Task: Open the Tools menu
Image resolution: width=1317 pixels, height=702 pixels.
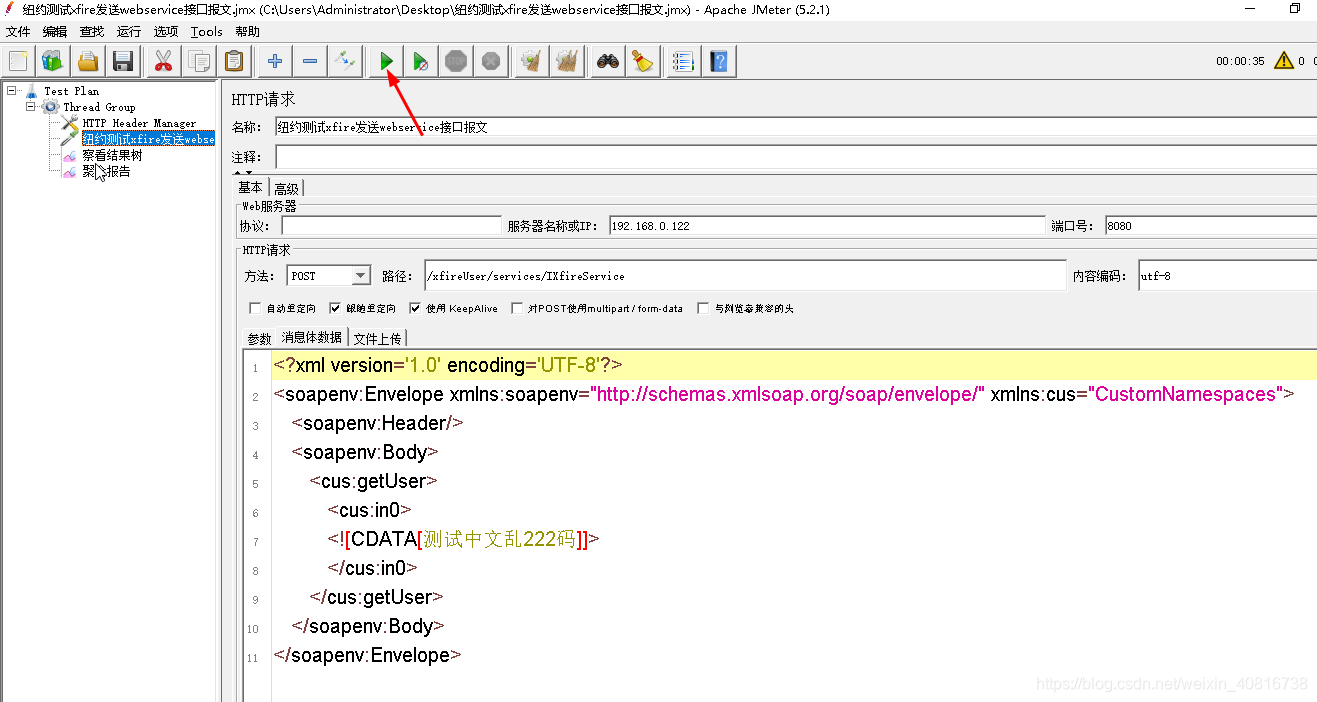Action: tap(206, 31)
